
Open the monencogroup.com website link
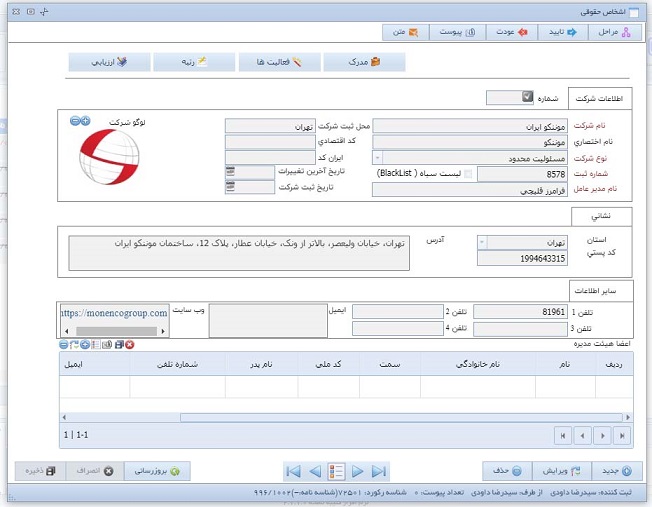tap(114, 313)
